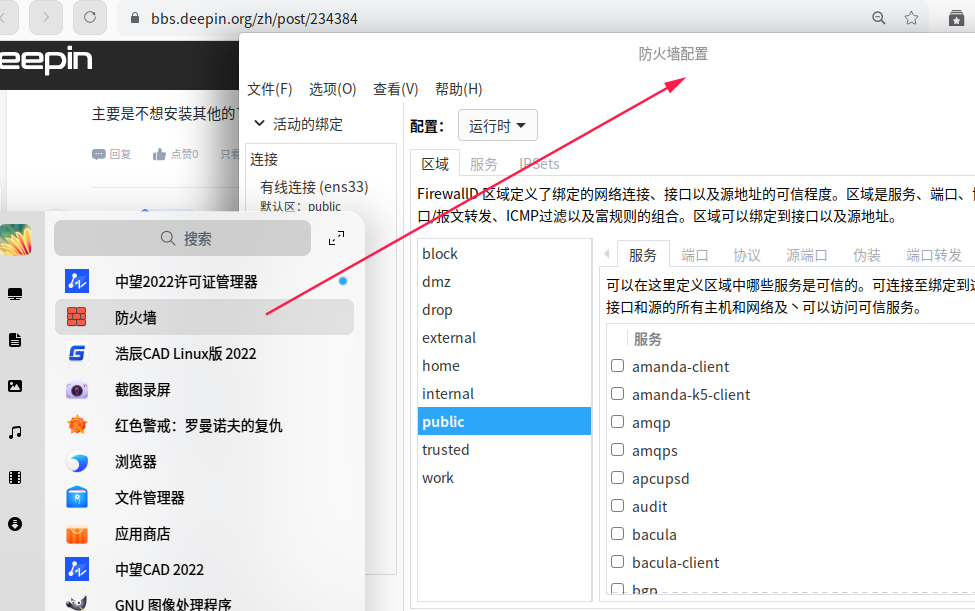Click the 搜索 input field in the launcher

[183, 238]
